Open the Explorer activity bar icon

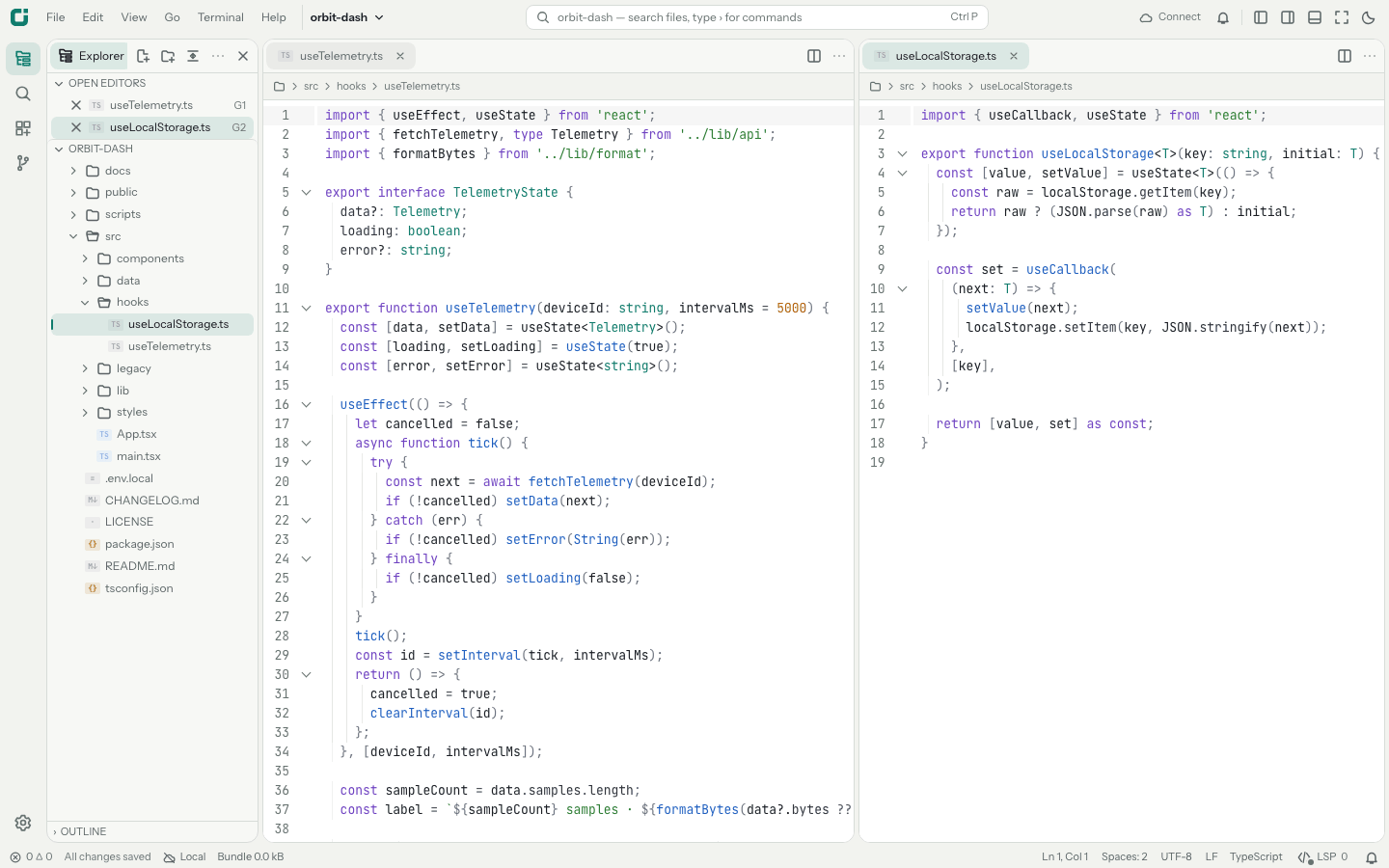point(23,59)
